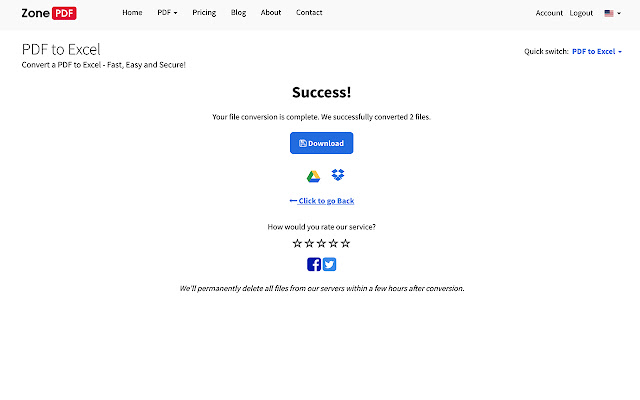Open the Blog page
The width and height of the screenshot is (640, 400).
click(238, 13)
